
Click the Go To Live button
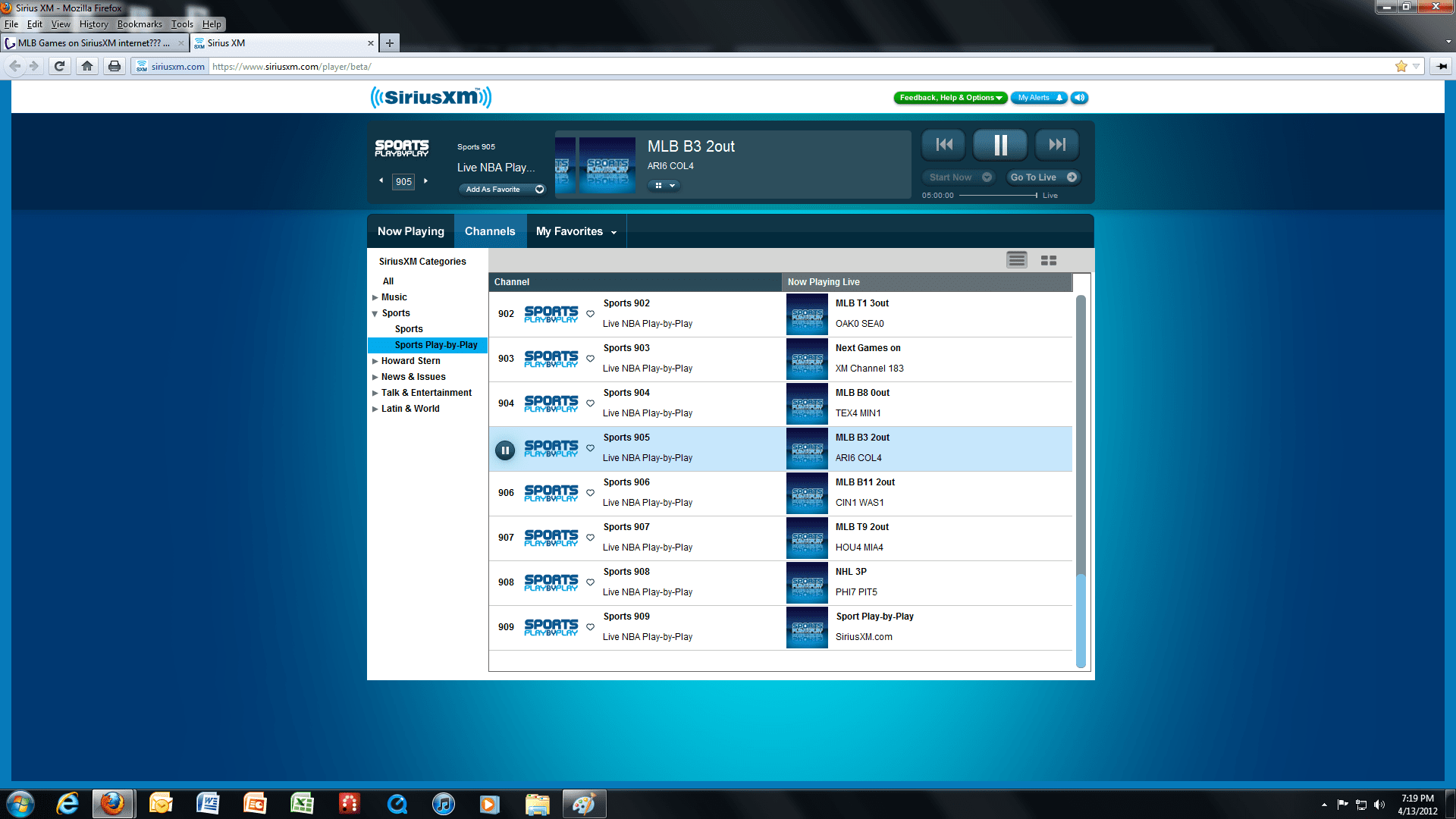(x=1043, y=177)
